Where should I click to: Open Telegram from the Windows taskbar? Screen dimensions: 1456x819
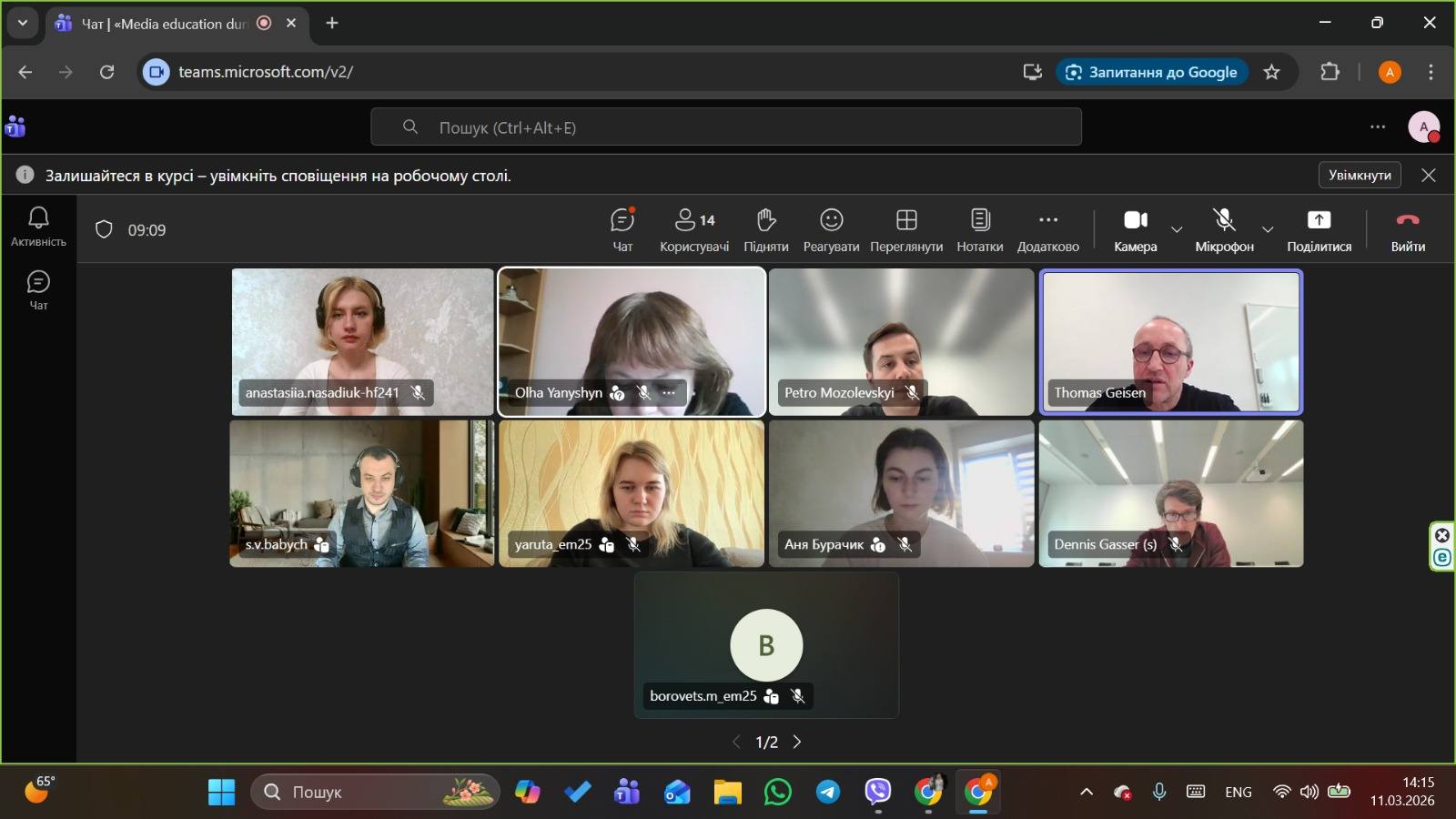(x=828, y=792)
